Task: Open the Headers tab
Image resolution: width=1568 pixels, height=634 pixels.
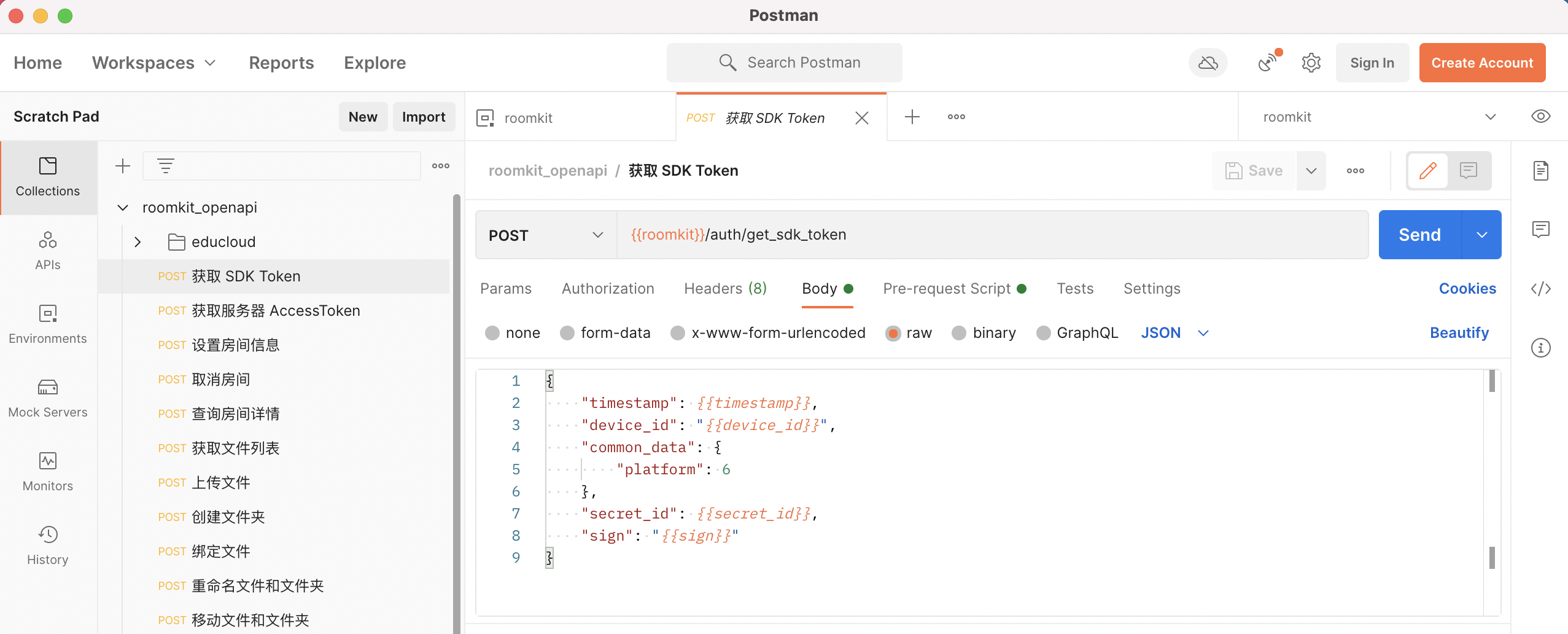Action: [724, 288]
